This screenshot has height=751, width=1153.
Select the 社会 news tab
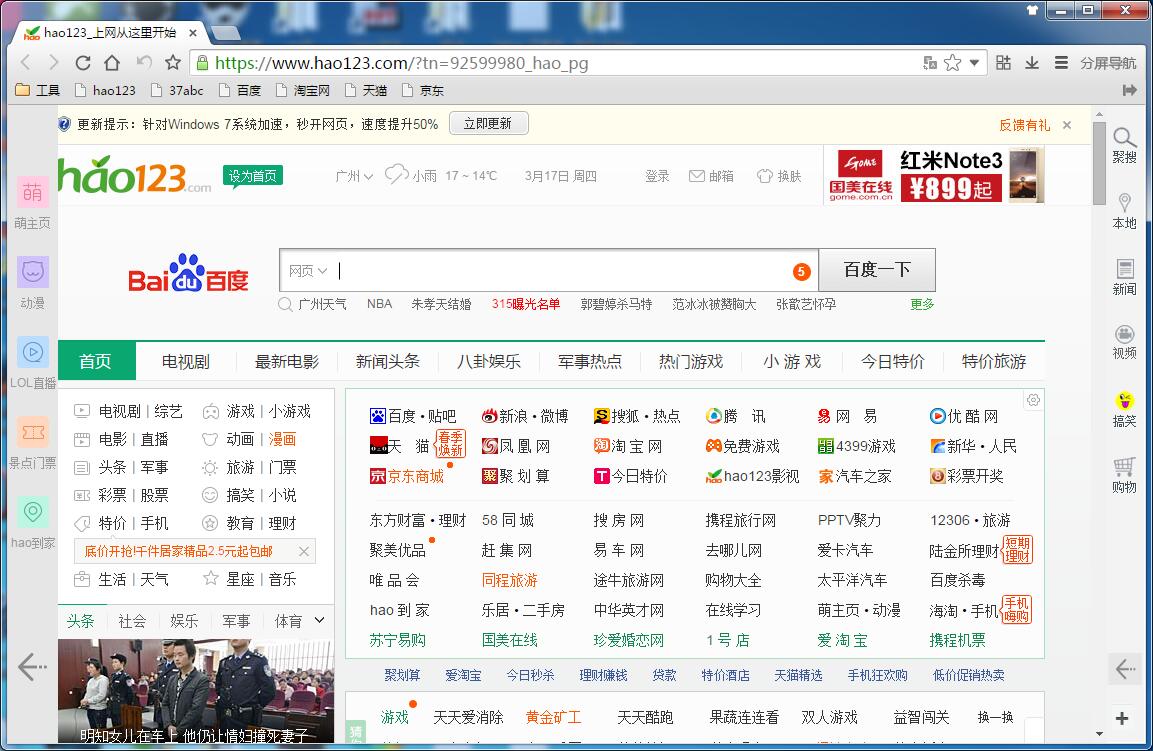(132, 621)
